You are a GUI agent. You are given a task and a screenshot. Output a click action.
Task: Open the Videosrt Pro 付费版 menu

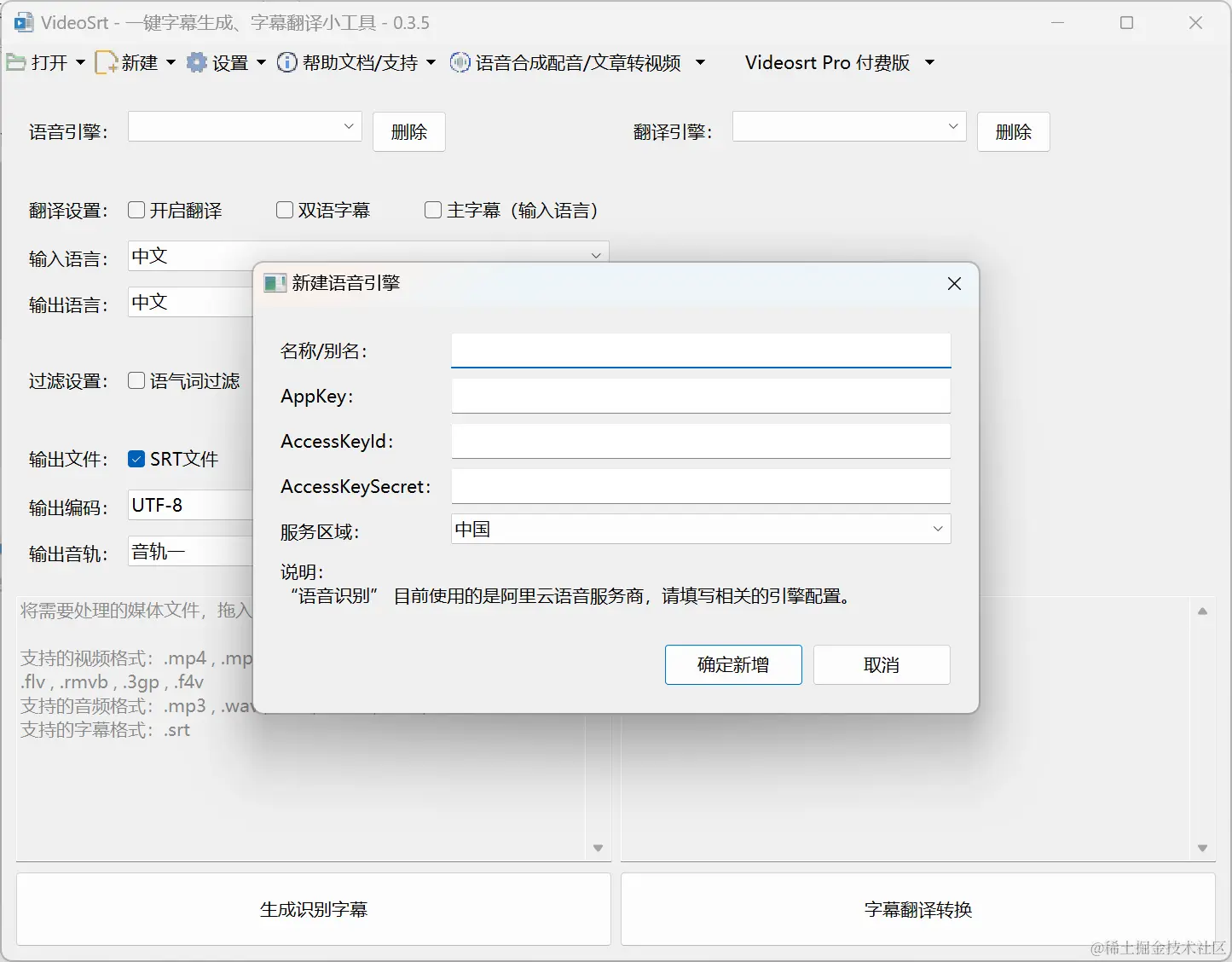[x=827, y=62]
